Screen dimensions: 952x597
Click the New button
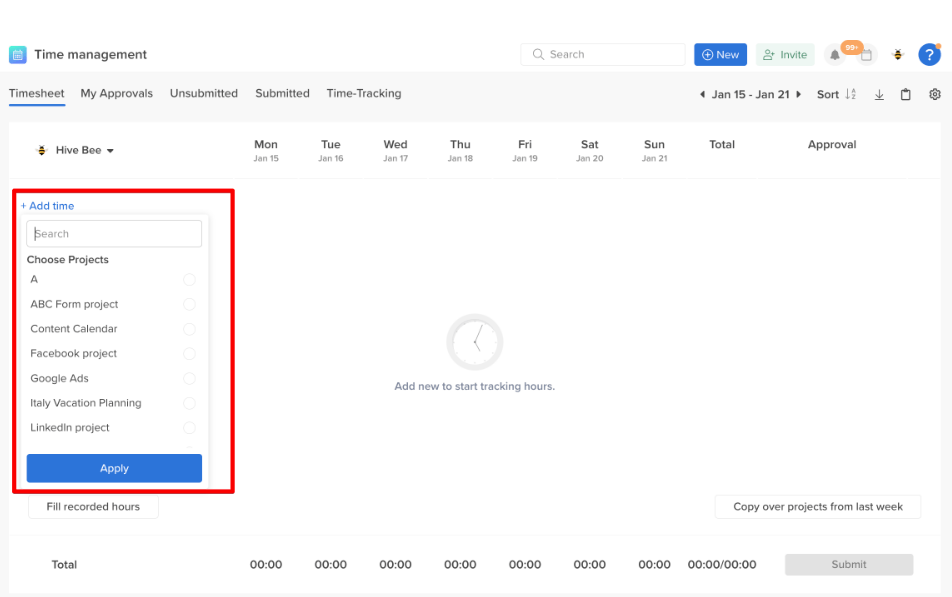pyautogui.click(x=720, y=55)
